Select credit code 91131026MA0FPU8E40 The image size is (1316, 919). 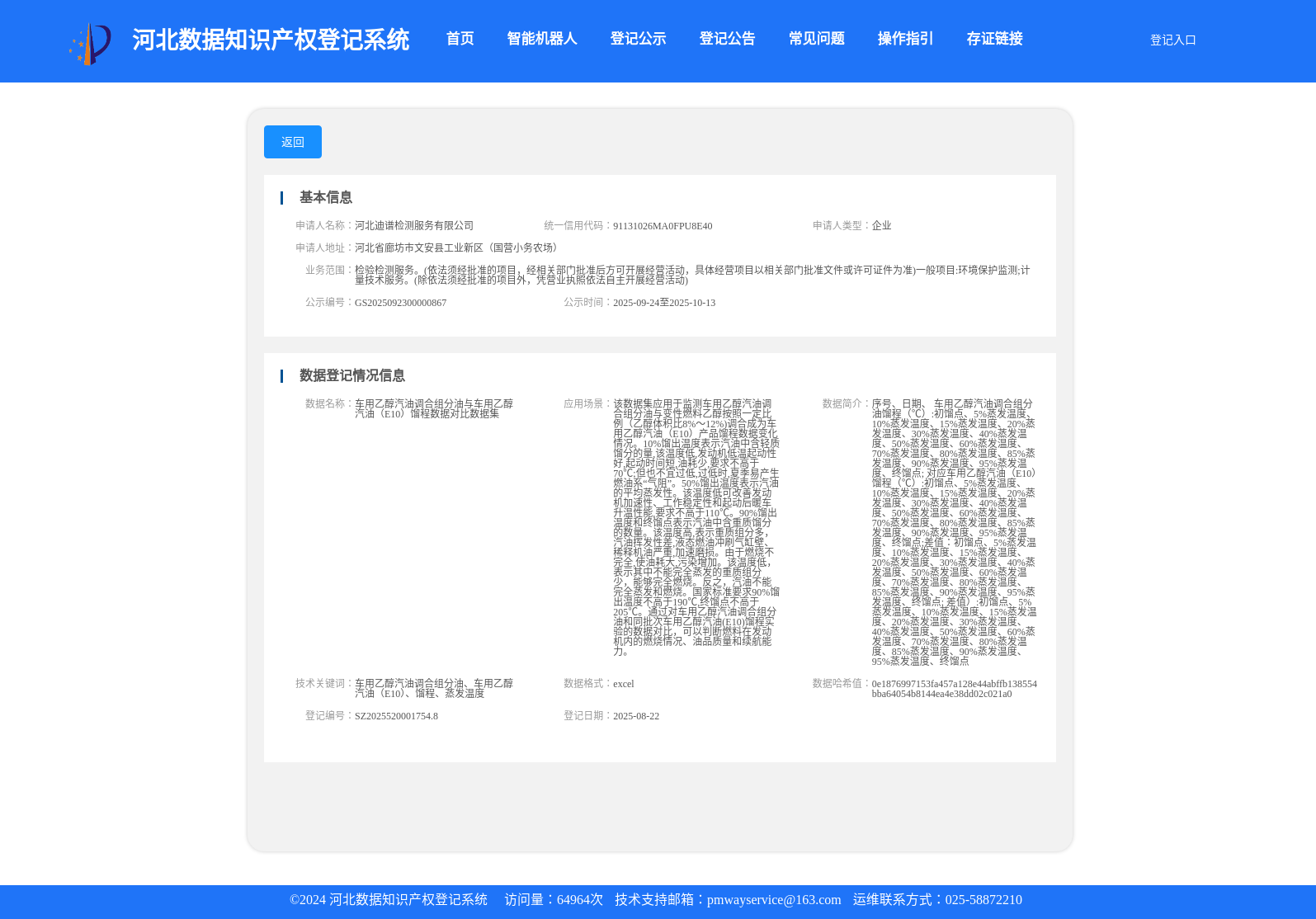(x=663, y=226)
